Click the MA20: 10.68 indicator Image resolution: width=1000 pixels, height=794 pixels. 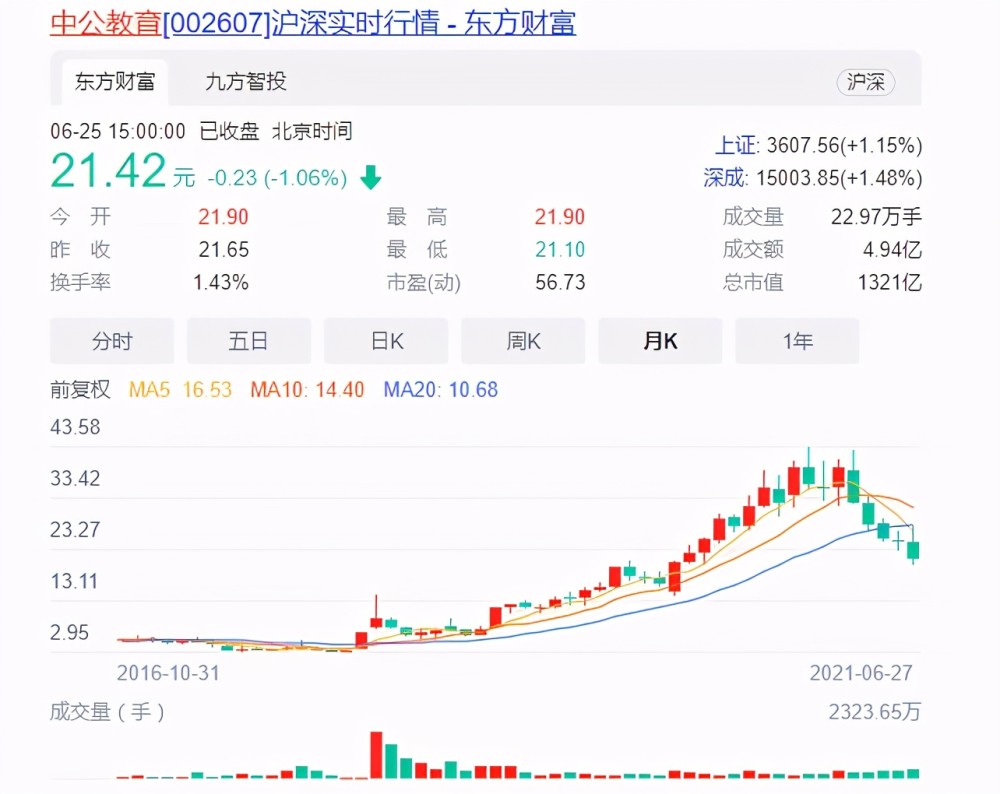(x=441, y=390)
